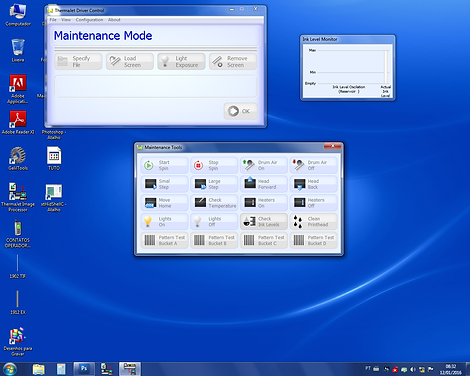
Task: Click the volume icon in system tray
Action: 413,369
